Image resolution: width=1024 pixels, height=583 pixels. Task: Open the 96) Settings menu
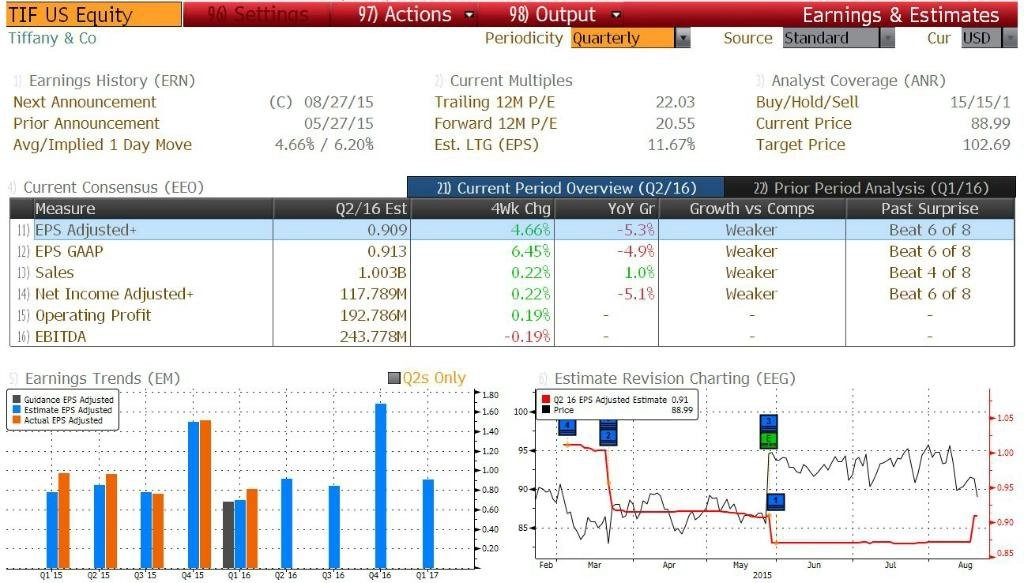(x=258, y=14)
